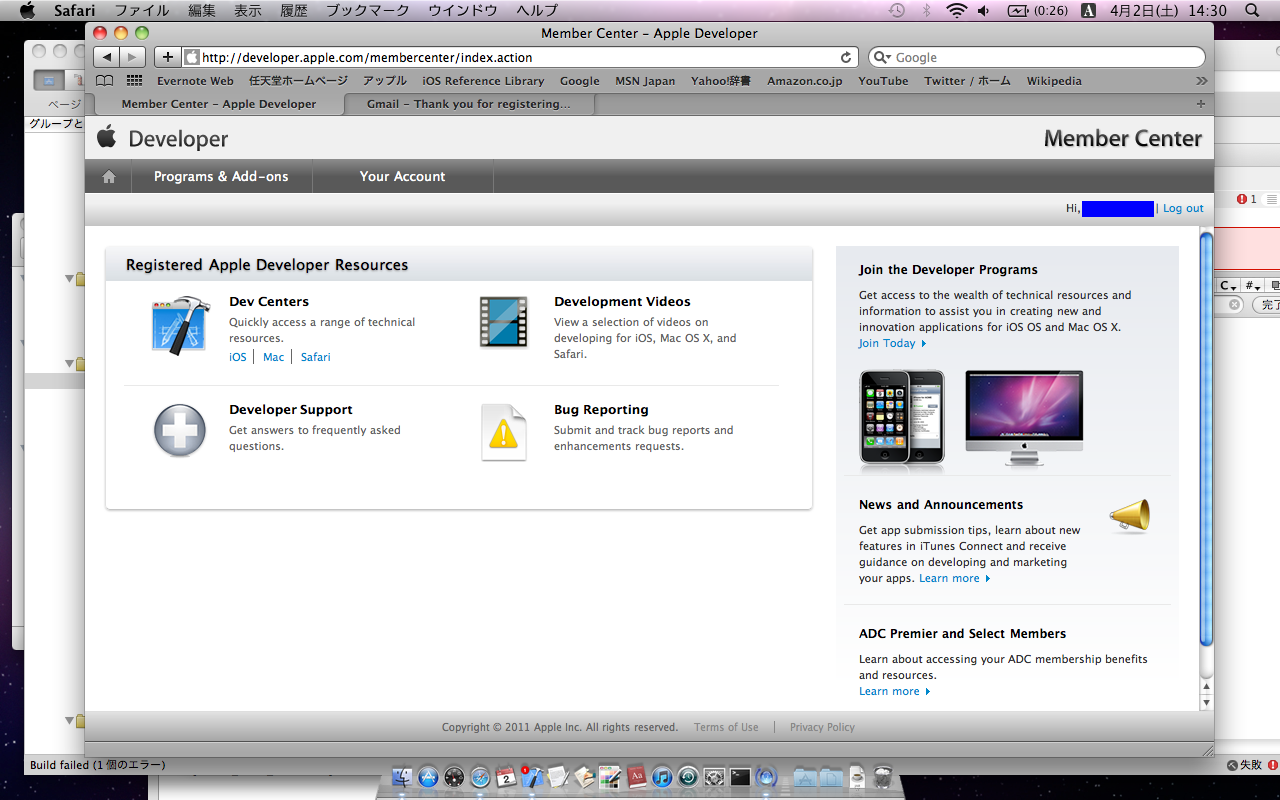Open the Dictionary app in the Dock
This screenshot has height=800, width=1280.
coord(636,777)
